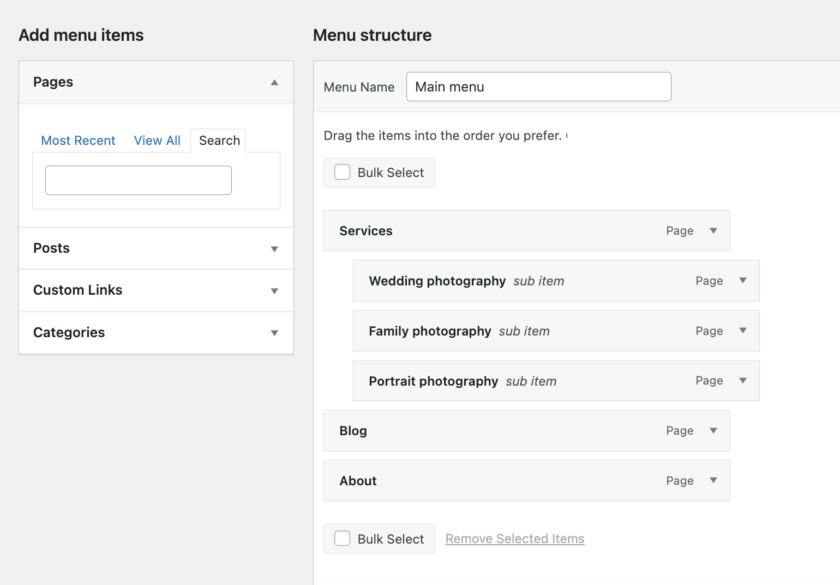Screen dimensions: 840x585
Task: Expand the Categories section
Action: [x=274, y=333]
